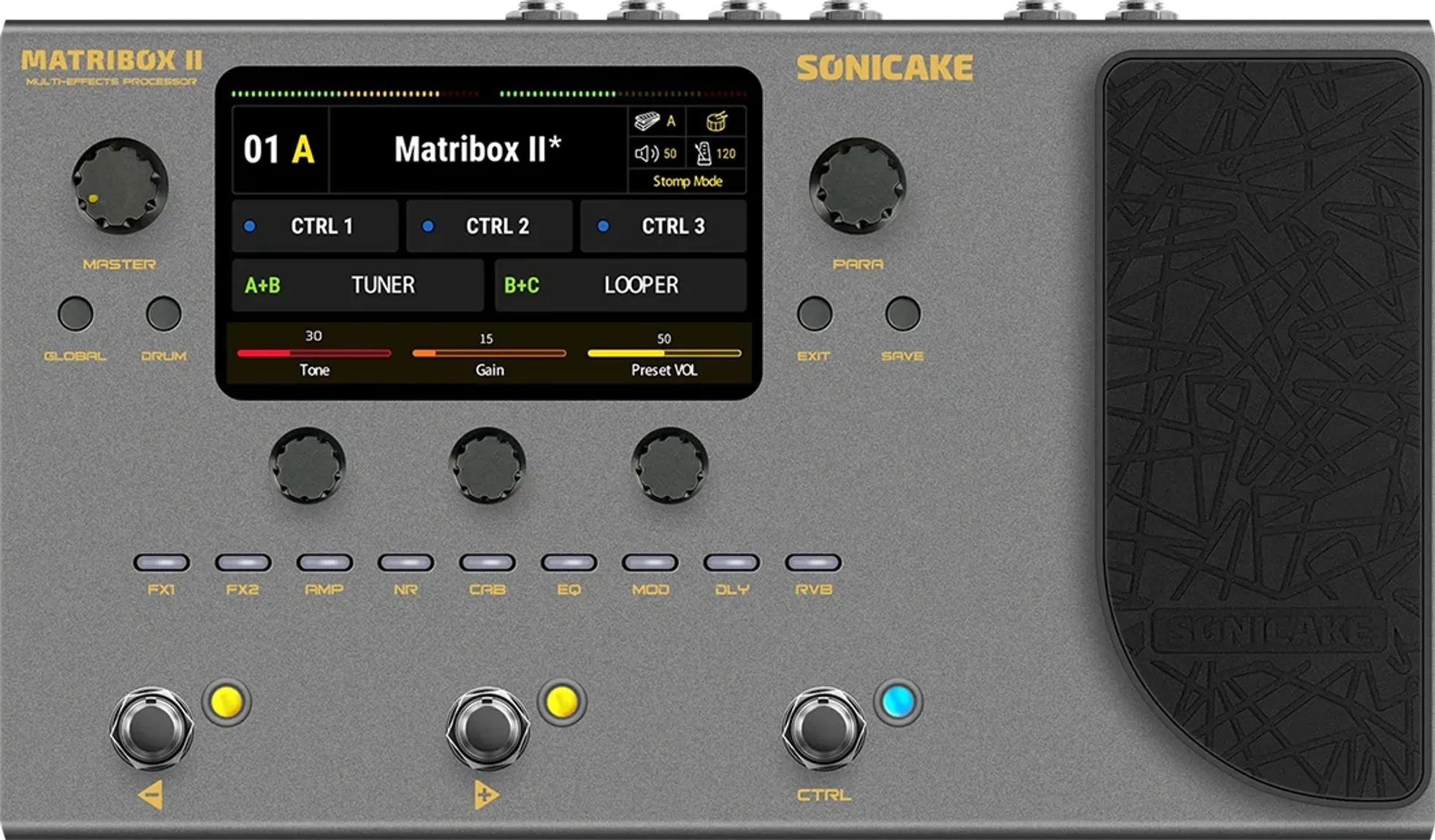
Task: Toggle the NR noise reduction button
Action: pos(406,562)
